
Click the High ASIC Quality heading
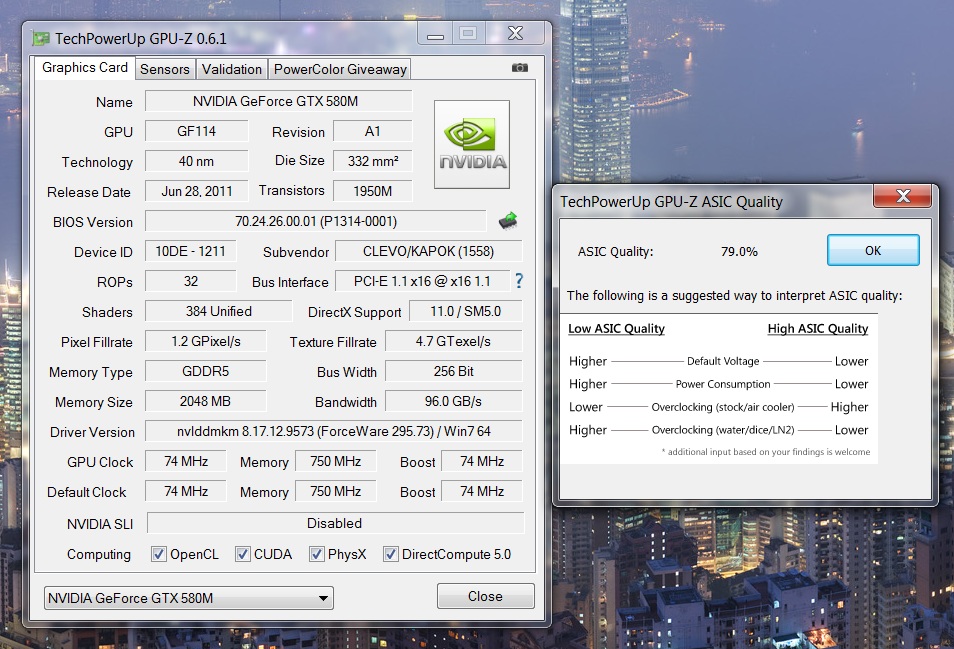818,328
